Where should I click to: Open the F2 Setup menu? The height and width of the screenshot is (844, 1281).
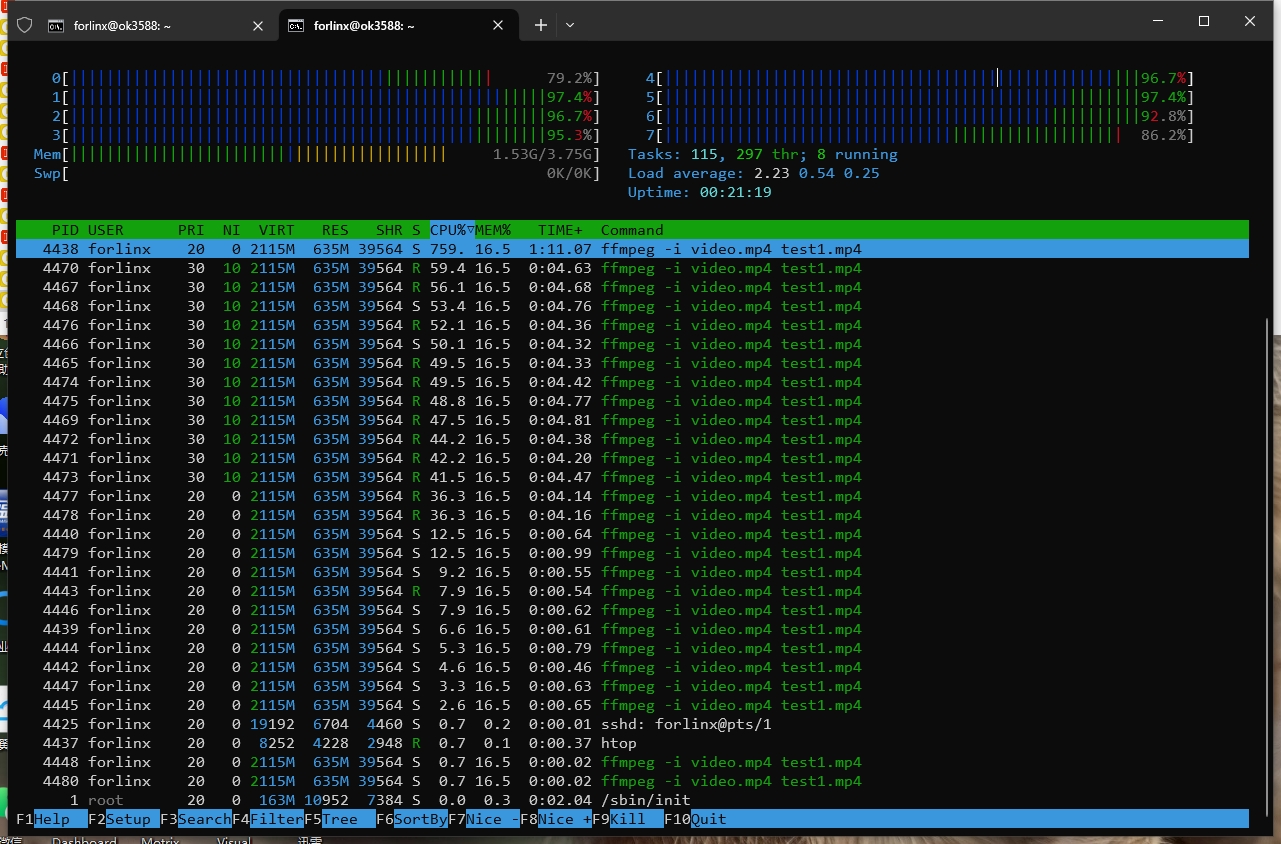pos(127,819)
